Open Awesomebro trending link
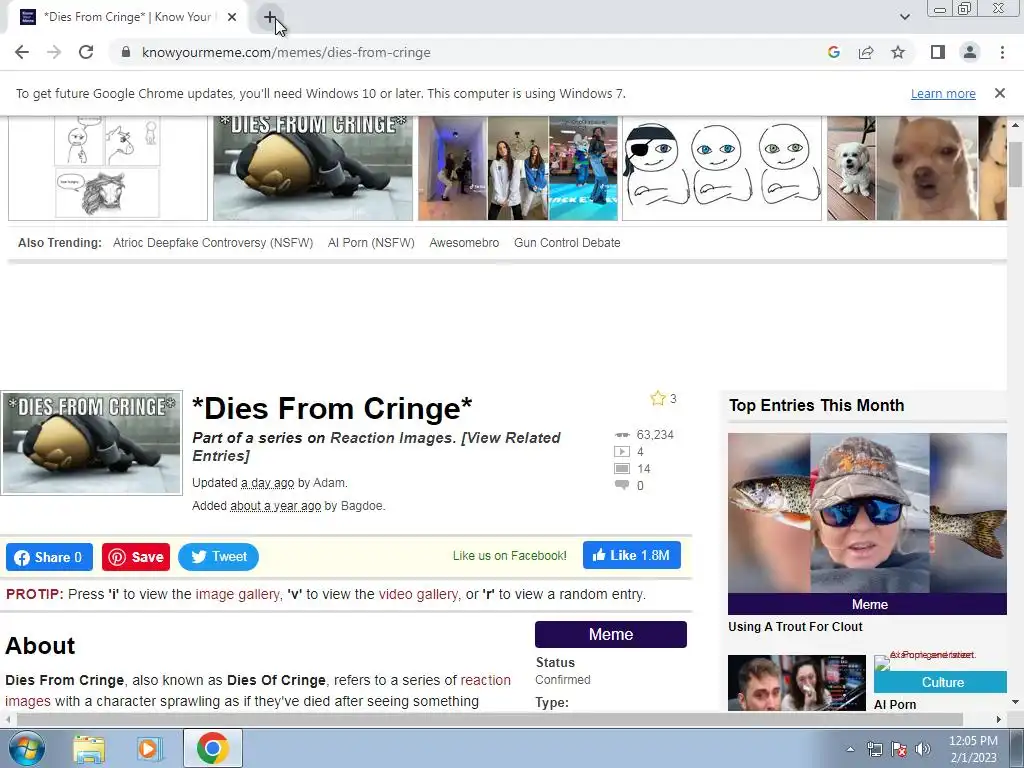 pyautogui.click(x=464, y=243)
